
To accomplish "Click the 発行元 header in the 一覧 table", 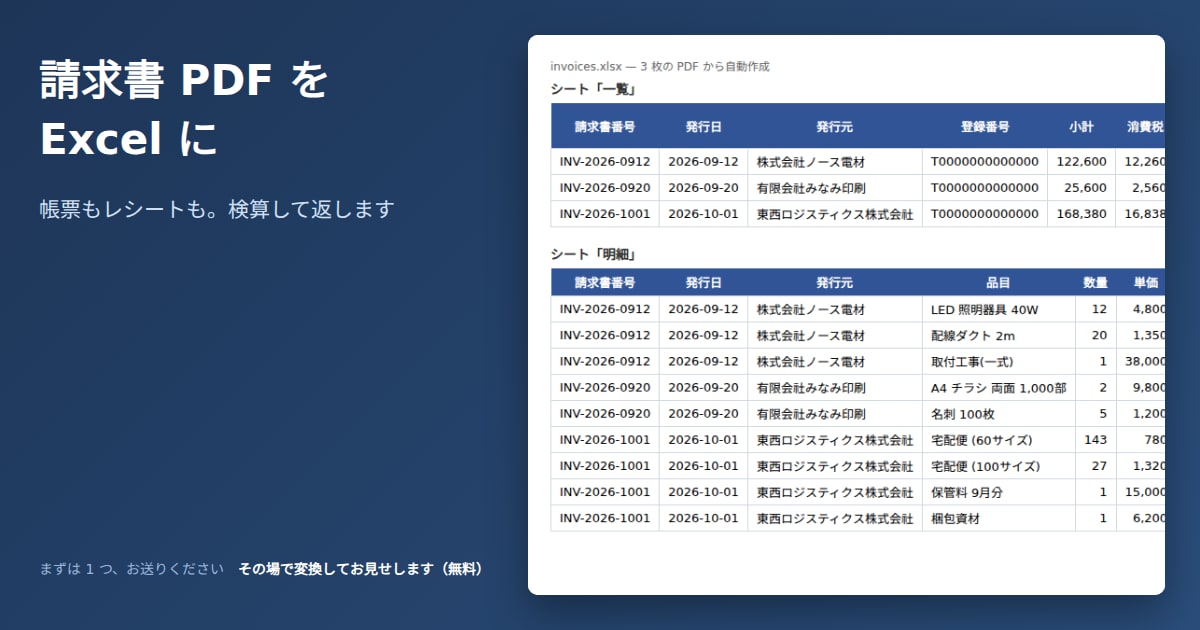I will click(x=834, y=127).
